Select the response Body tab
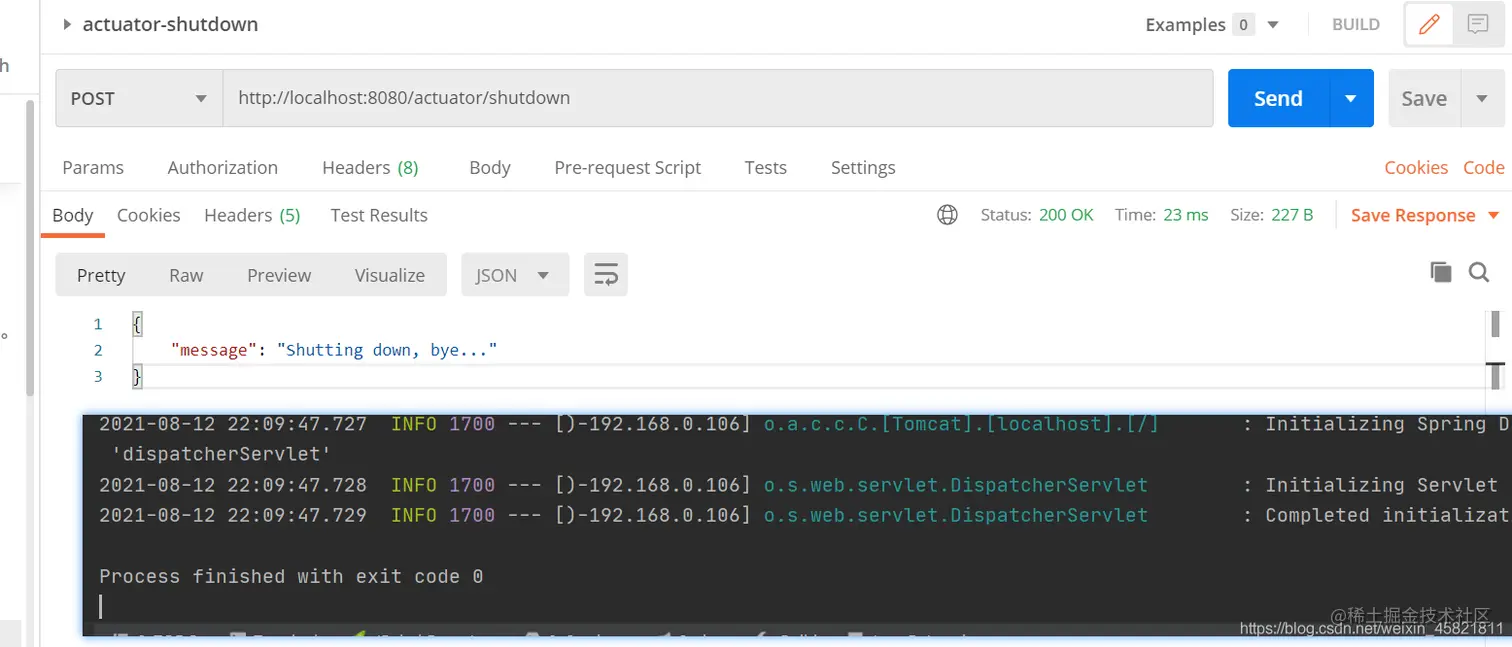Image resolution: width=1512 pixels, height=647 pixels. [72, 215]
